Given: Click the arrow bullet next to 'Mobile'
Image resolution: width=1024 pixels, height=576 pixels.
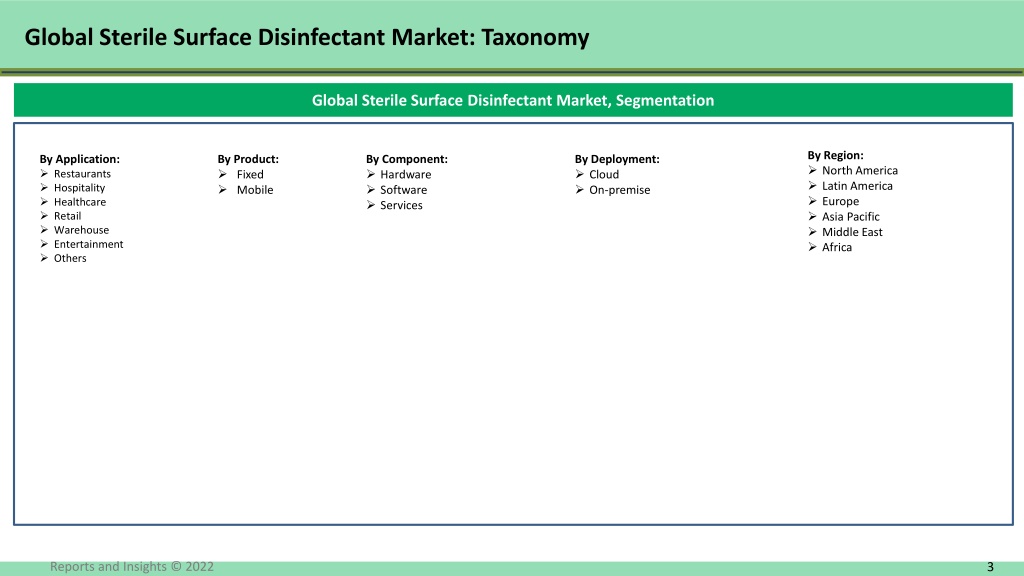Looking at the screenshot, I should [x=223, y=190].
